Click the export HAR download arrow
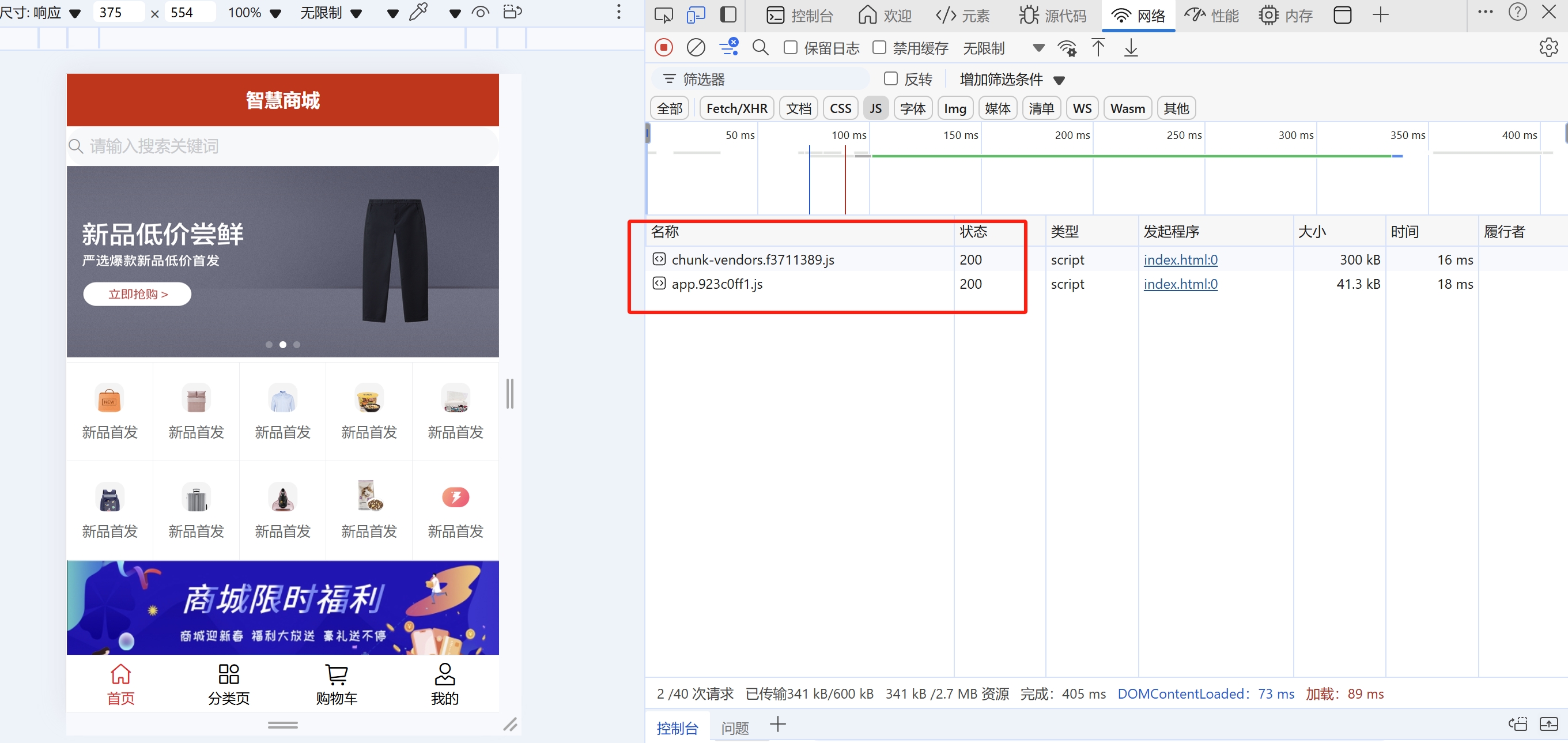 point(1131,47)
